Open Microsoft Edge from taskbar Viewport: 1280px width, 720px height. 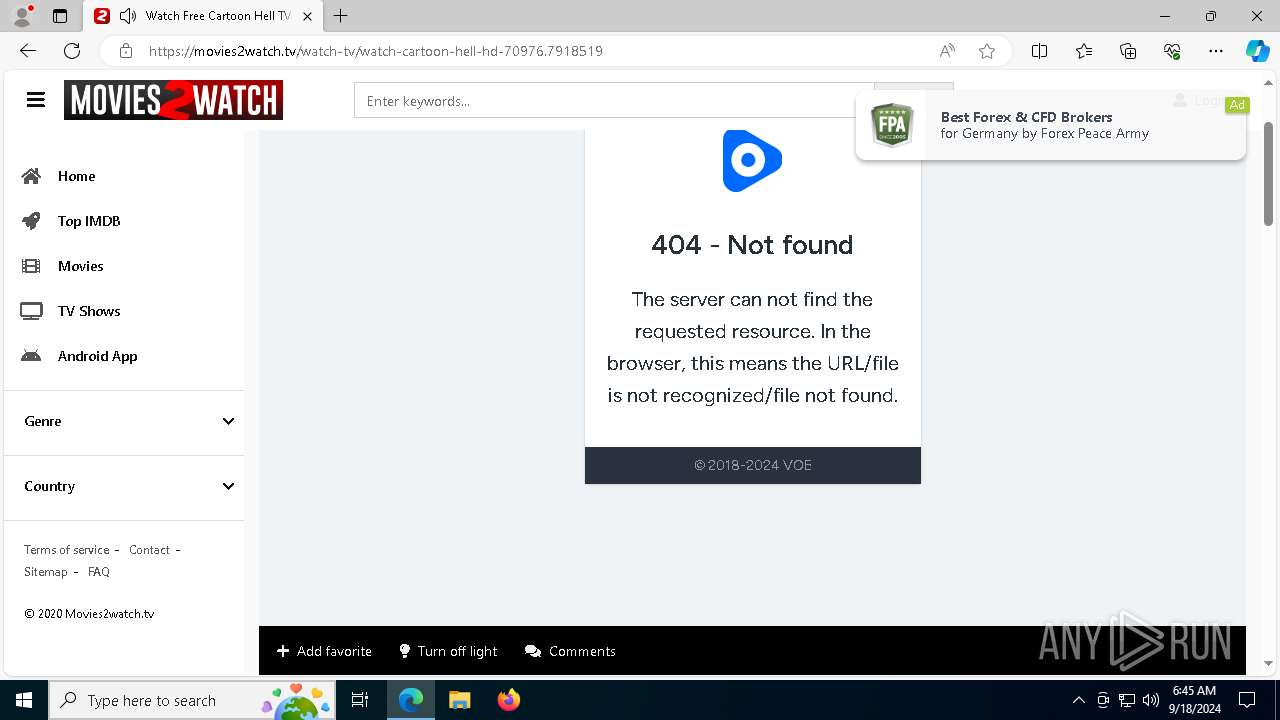[x=411, y=700]
